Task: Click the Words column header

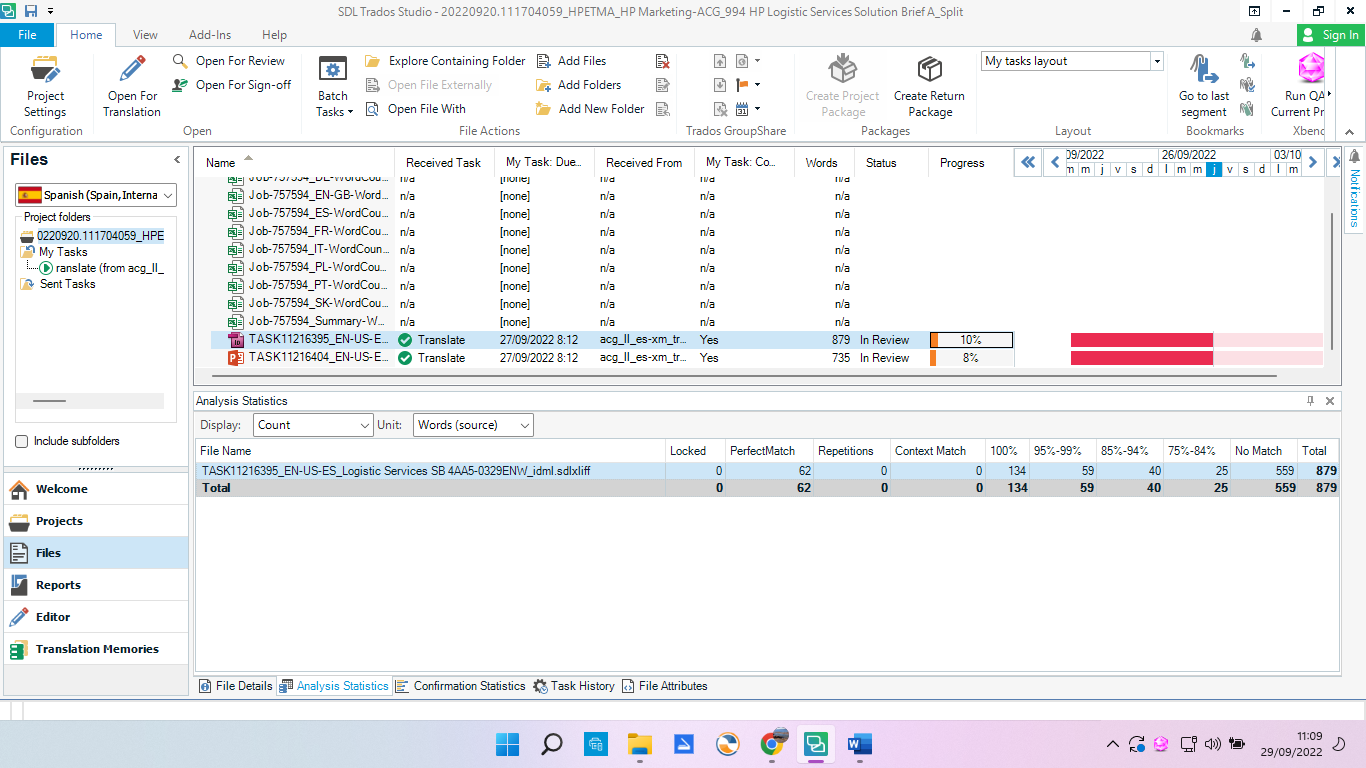Action: point(823,162)
